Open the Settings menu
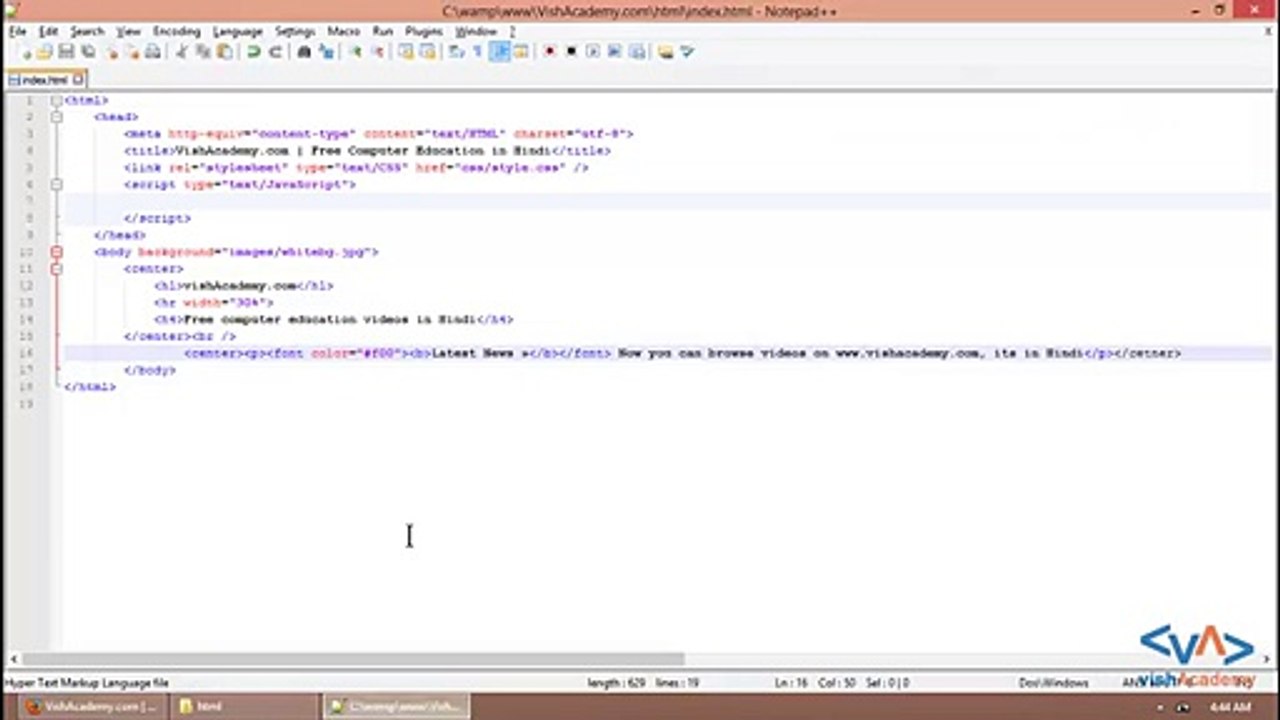 point(295,32)
